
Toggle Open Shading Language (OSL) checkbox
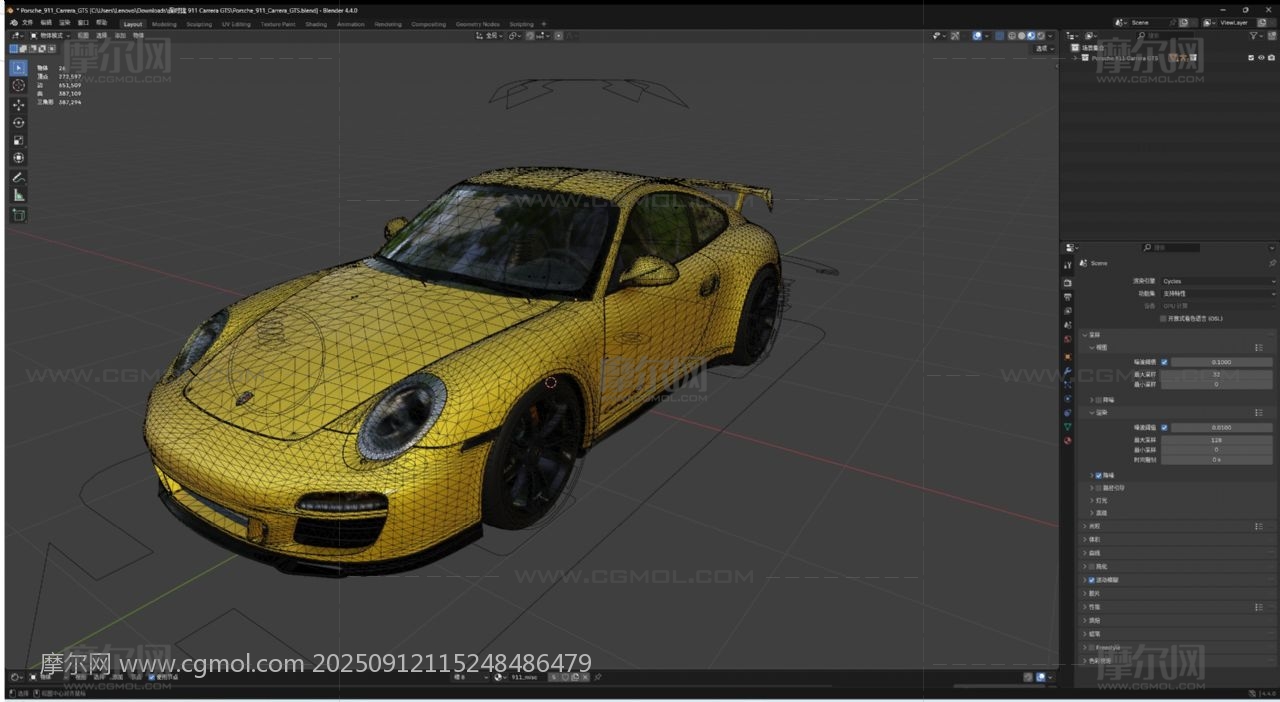(1163, 319)
